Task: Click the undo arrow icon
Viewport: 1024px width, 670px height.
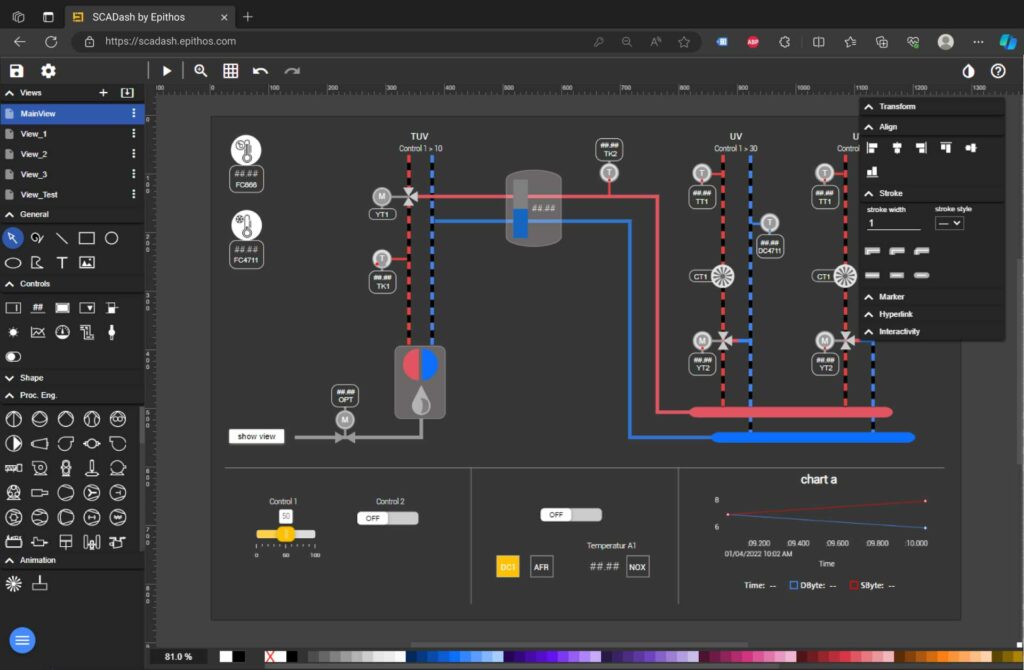Action: tap(261, 71)
